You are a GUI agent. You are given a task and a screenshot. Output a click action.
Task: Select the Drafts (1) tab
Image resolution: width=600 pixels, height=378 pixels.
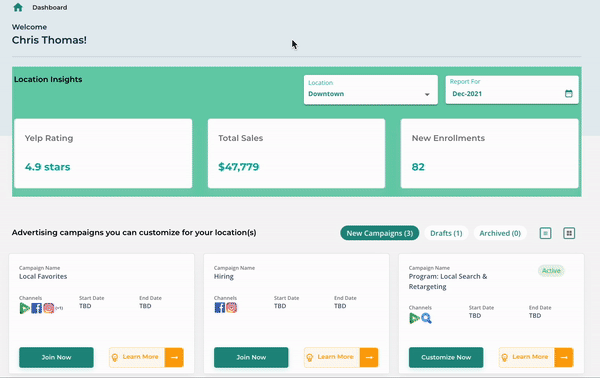point(446,233)
